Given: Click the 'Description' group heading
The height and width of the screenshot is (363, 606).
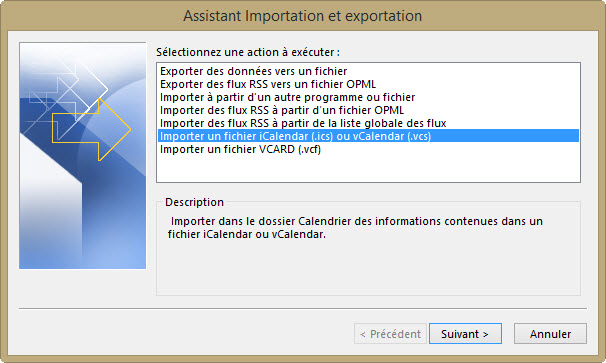Looking at the screenshot, I should point(194,202).
